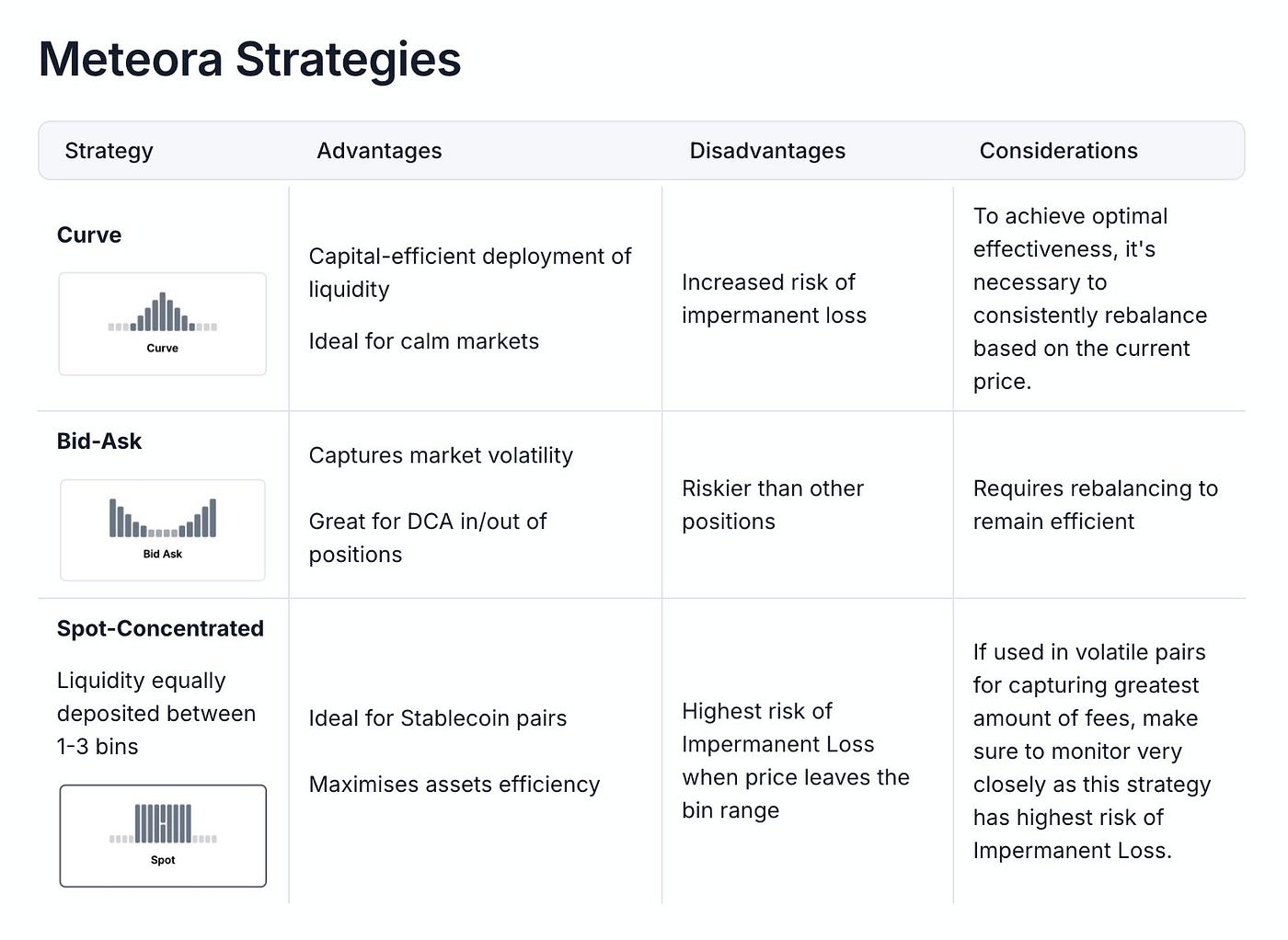Click the Spot-Concentrated row heading
The height and width of the screenshot is (940, 1288).
[160, 629]
